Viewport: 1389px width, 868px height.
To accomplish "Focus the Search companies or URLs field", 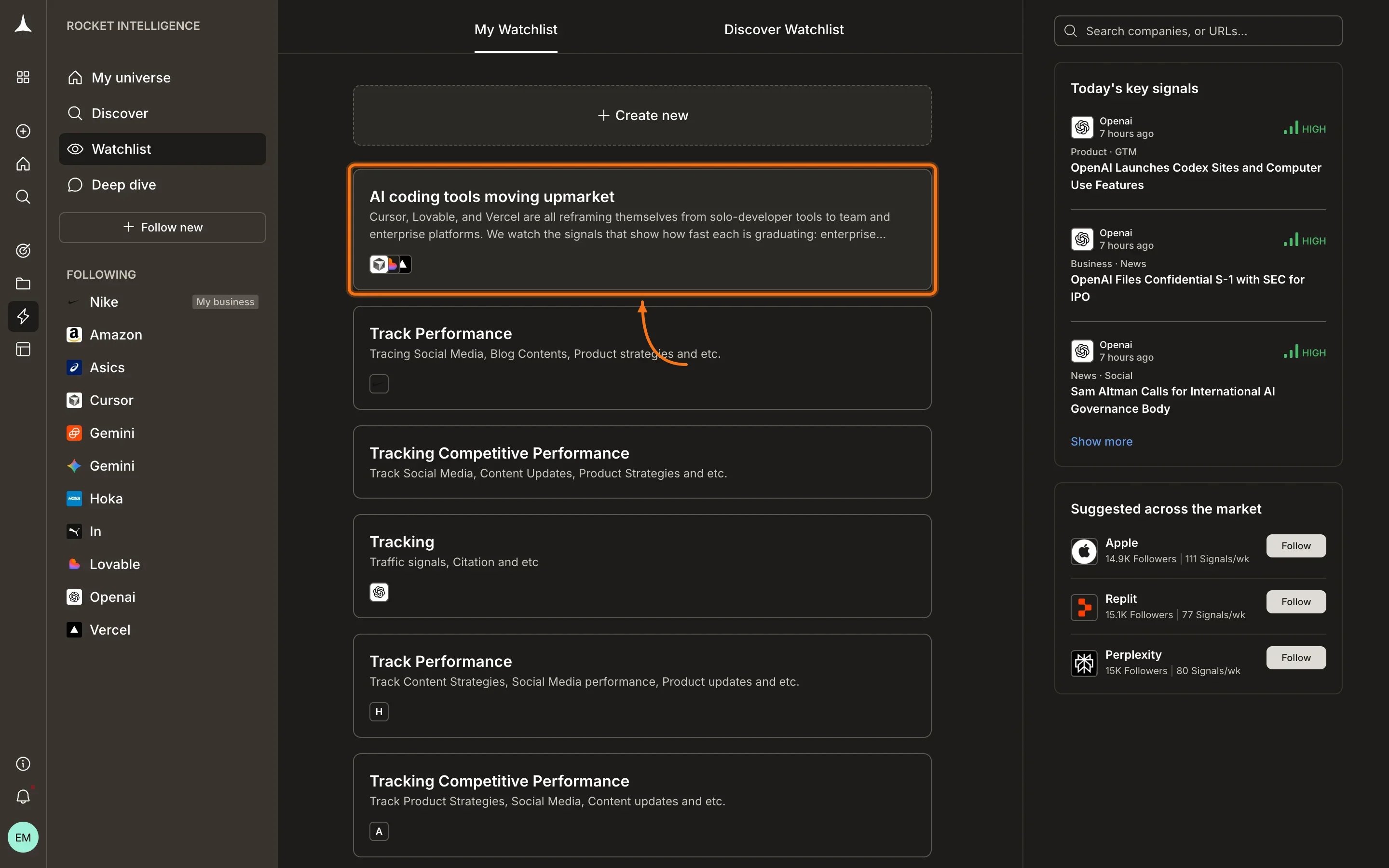I will (1198, 31).
